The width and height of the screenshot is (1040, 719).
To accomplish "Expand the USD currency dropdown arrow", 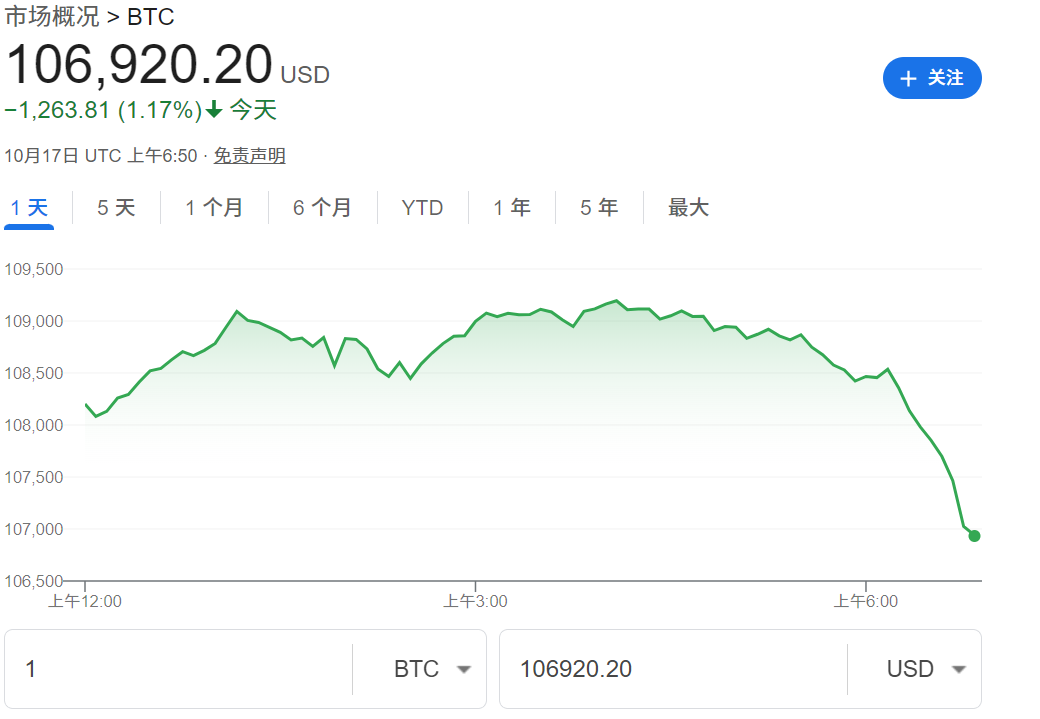I will point(959,670).
